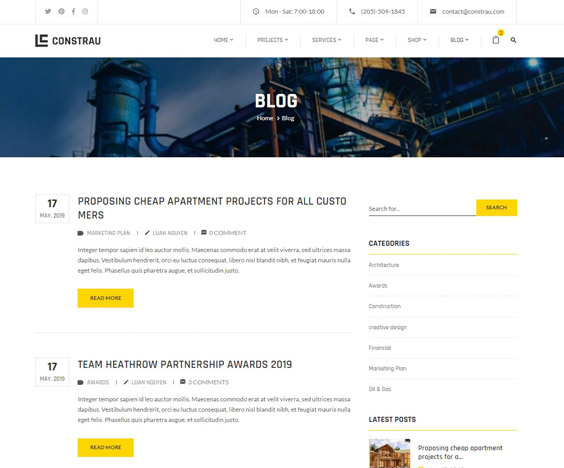
Task: Expand the Shop menu dropdown
Action: pos(417,40)
